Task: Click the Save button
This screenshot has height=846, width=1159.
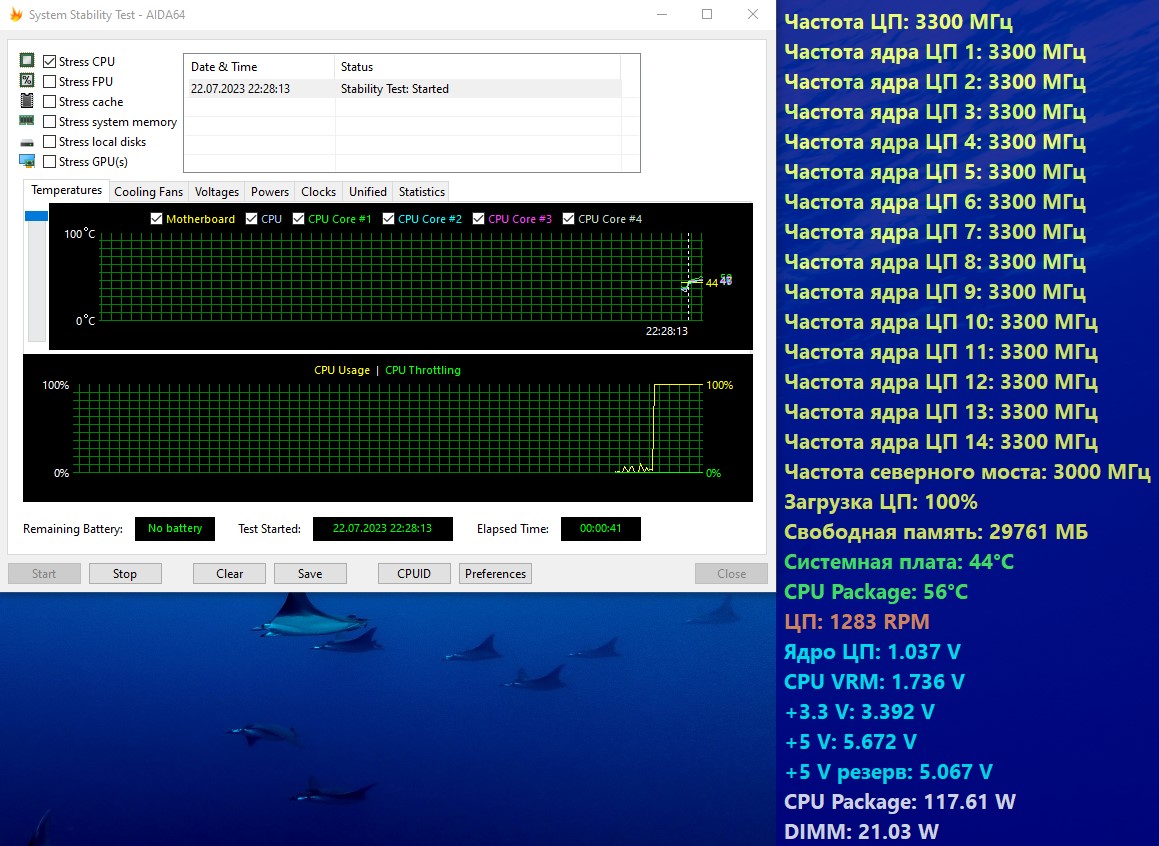Action: point(310,573)
